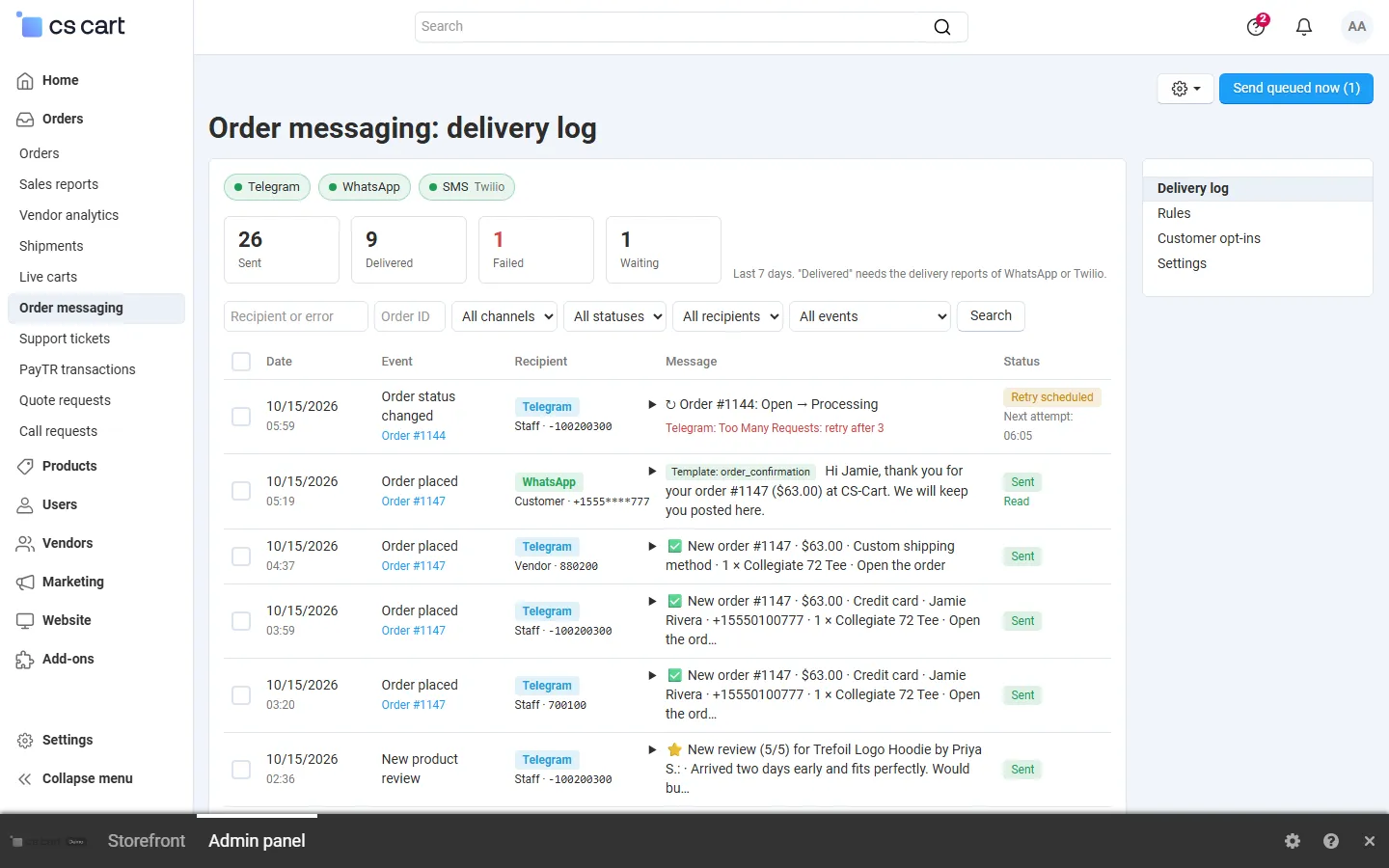Click the Products tag icon
Viewport: 1389px width, 868px height.
pos(25,467)
